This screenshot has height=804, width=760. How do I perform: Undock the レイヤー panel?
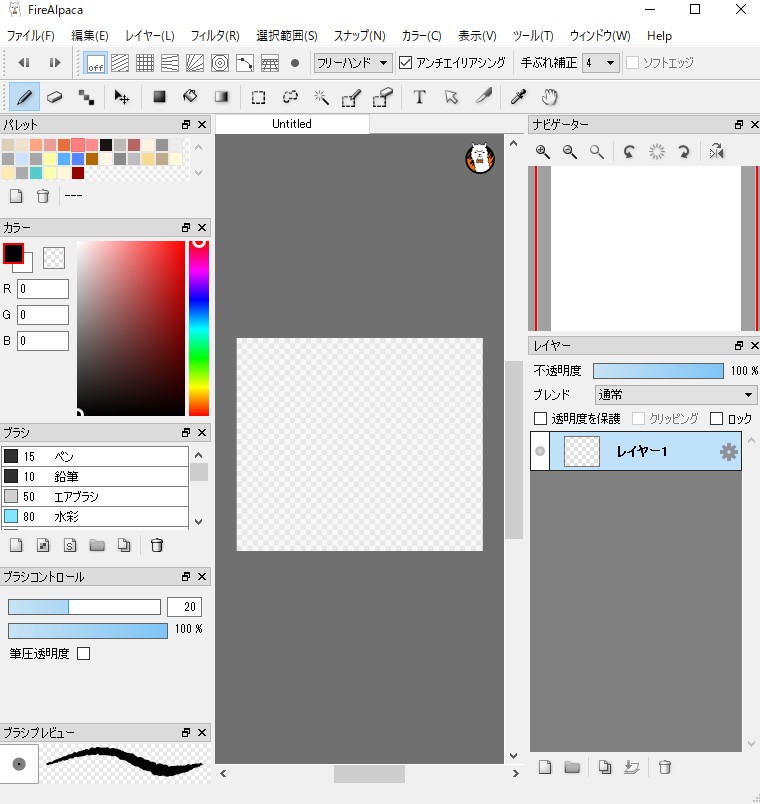(x=738, y=345)
